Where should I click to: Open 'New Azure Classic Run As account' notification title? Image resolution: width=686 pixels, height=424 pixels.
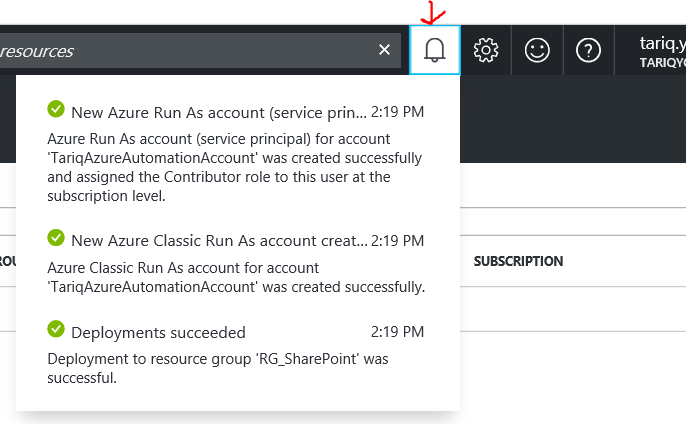(x=219, y=241)
